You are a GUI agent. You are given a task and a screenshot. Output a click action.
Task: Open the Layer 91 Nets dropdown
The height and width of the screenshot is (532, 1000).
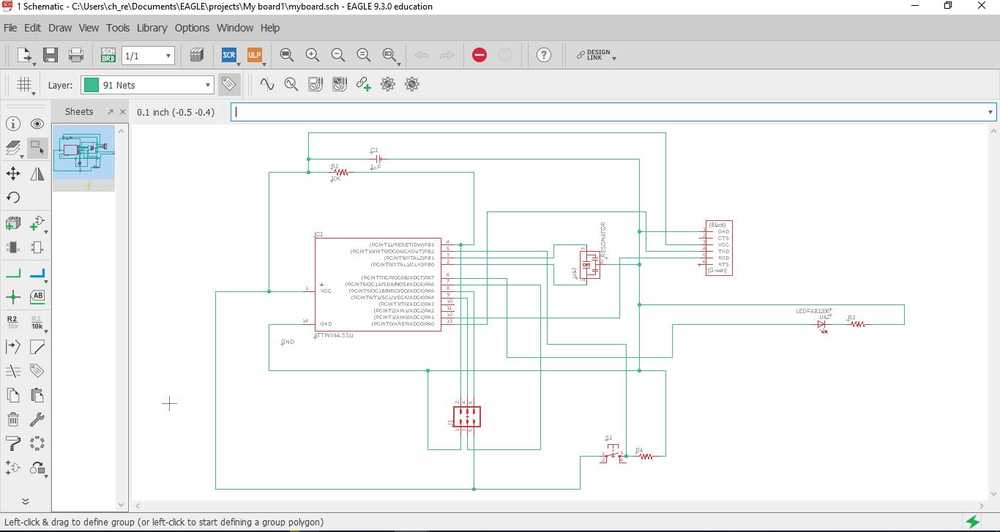click(147, 85)
